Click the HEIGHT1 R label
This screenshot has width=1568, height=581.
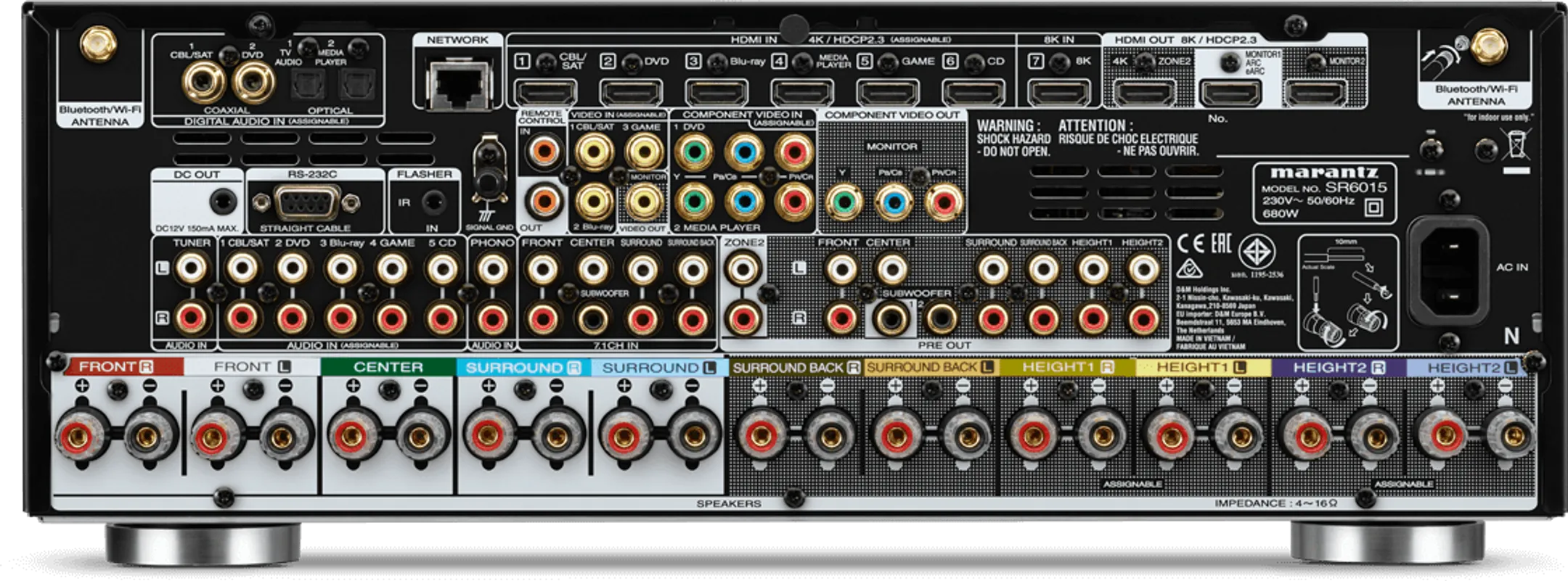click(x=1067, y=367)
